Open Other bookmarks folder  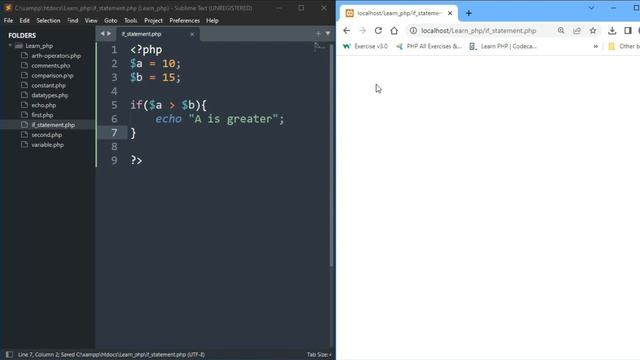(624, 46)
